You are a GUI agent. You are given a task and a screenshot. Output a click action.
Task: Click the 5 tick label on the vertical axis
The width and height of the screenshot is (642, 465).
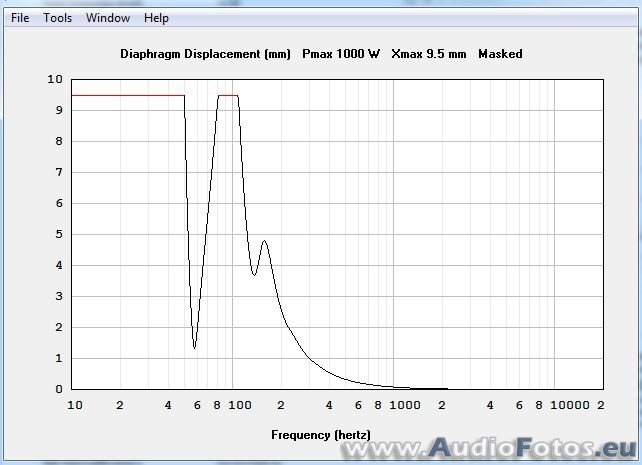pyautogui.click(x=59, y=234)
